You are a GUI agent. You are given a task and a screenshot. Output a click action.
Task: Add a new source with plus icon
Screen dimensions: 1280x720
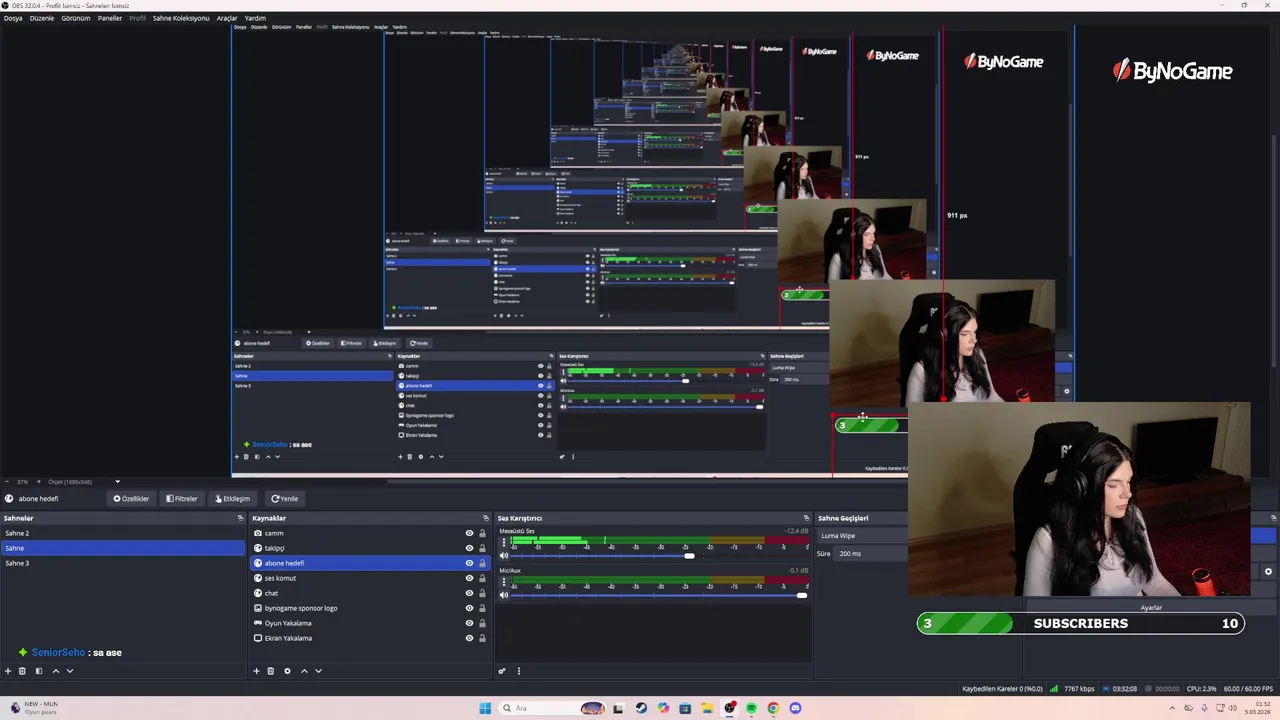(256, 671)
